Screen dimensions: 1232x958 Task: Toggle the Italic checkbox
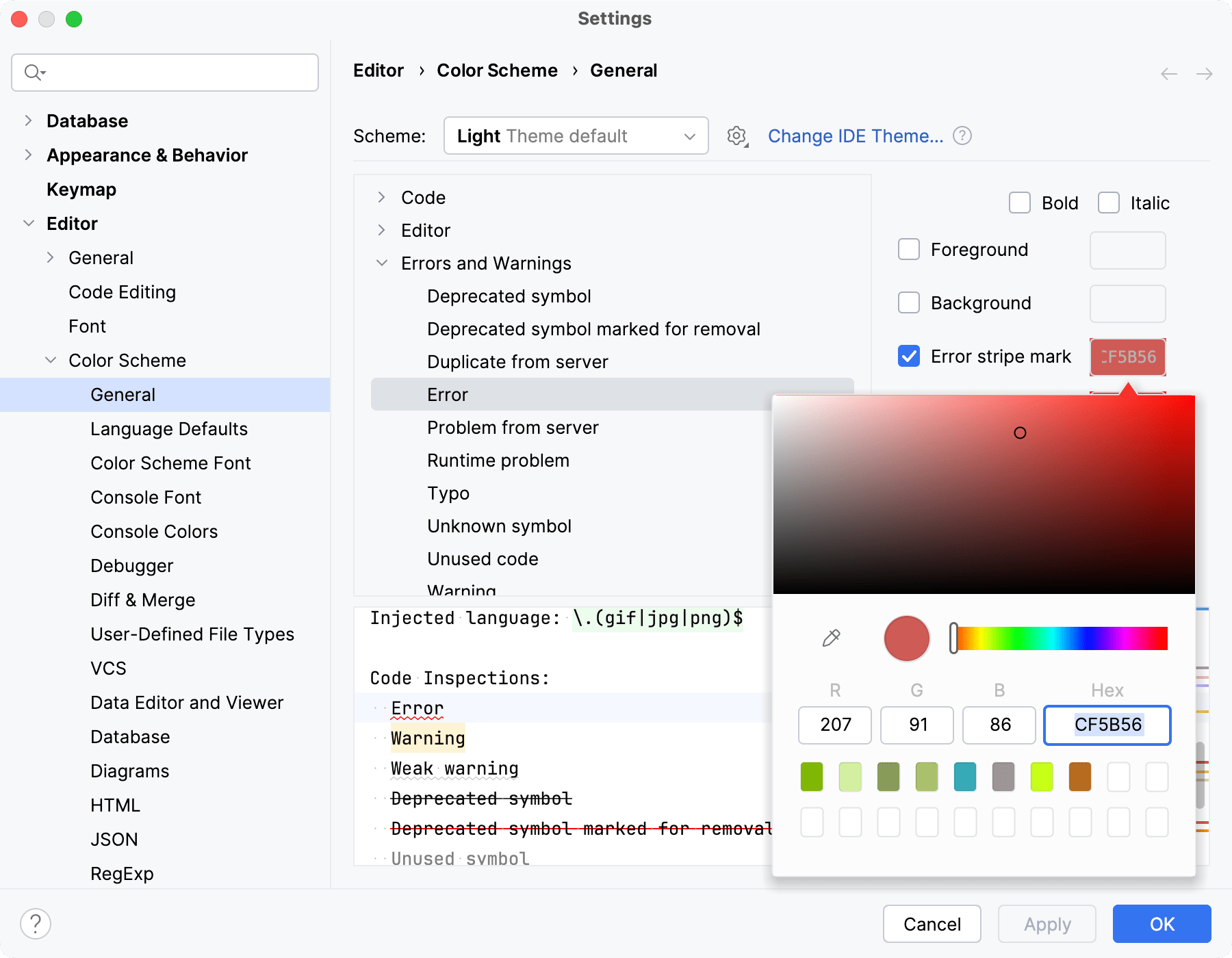[x=1109, y=203]
